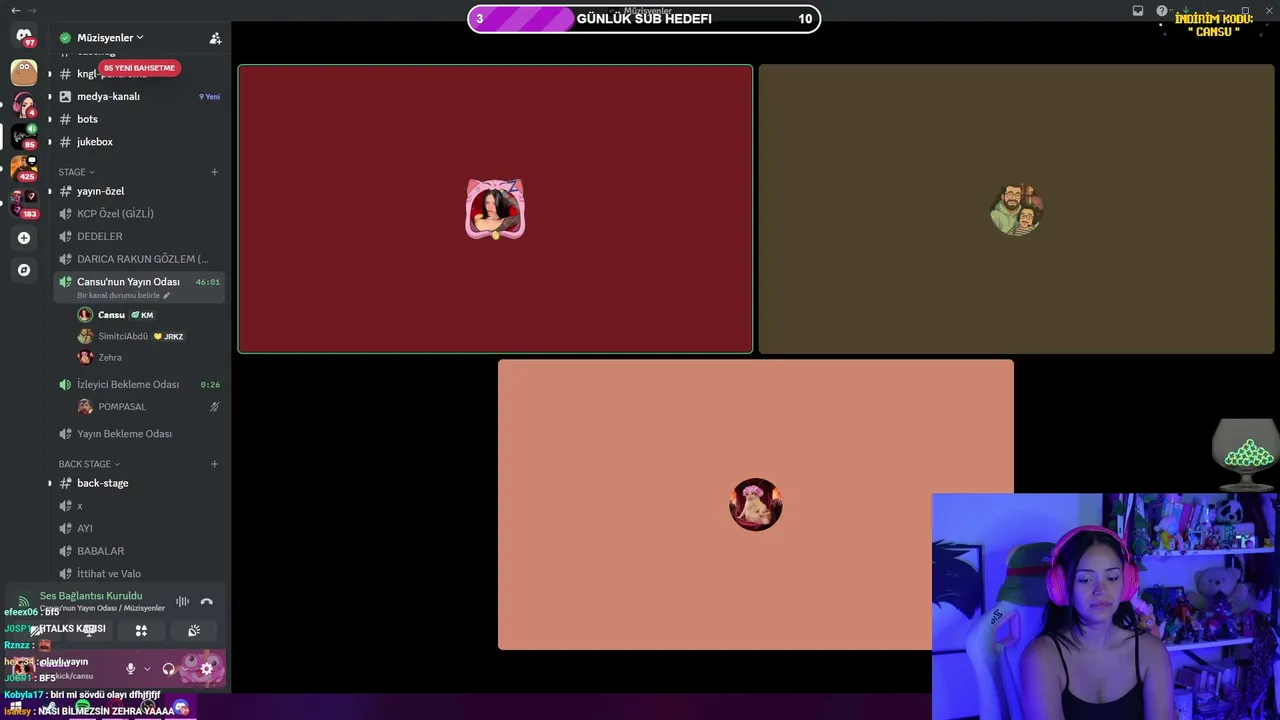Collapse the BACK STAGE category
The image size is (1280, 720).
tap(89, 464)
